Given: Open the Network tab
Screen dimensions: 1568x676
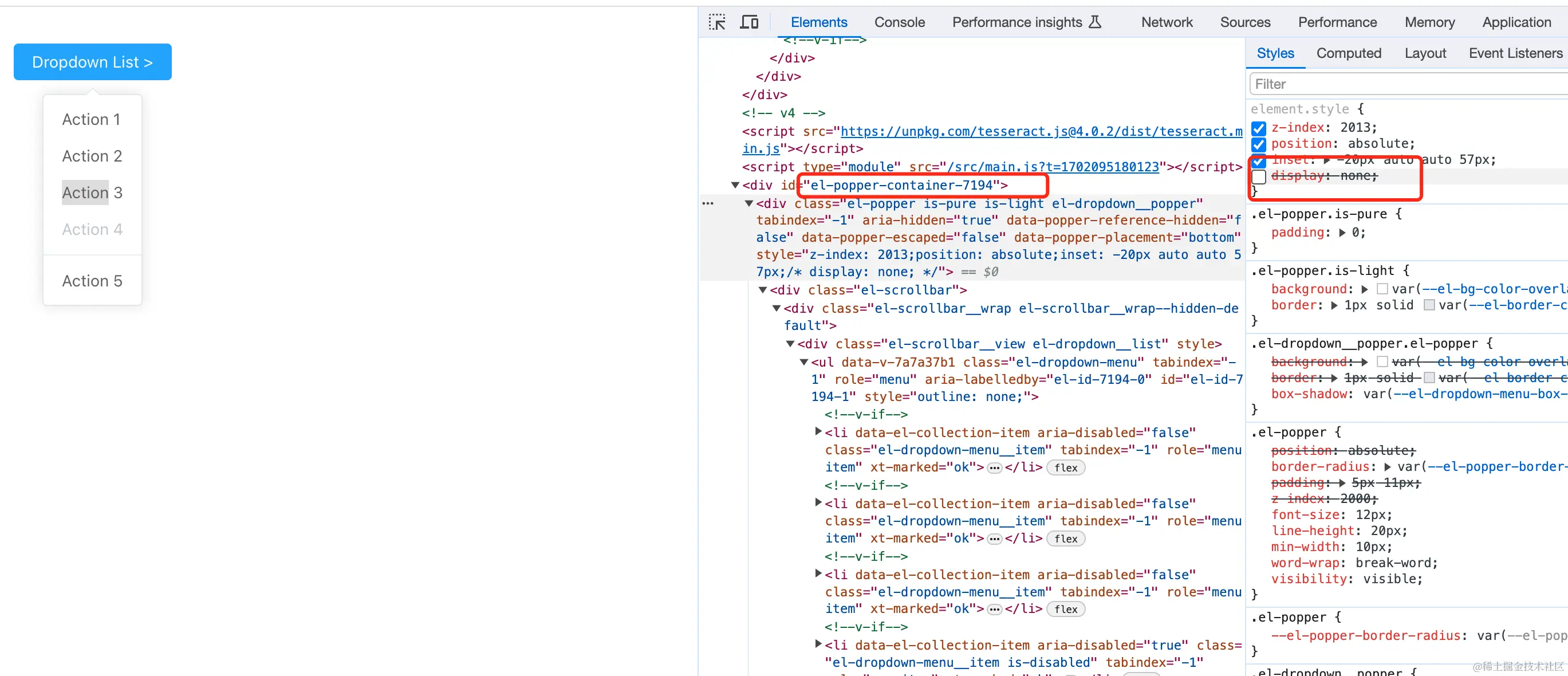Looking at the screenshot, I should pyautogui.click(x=1167, y=22).
